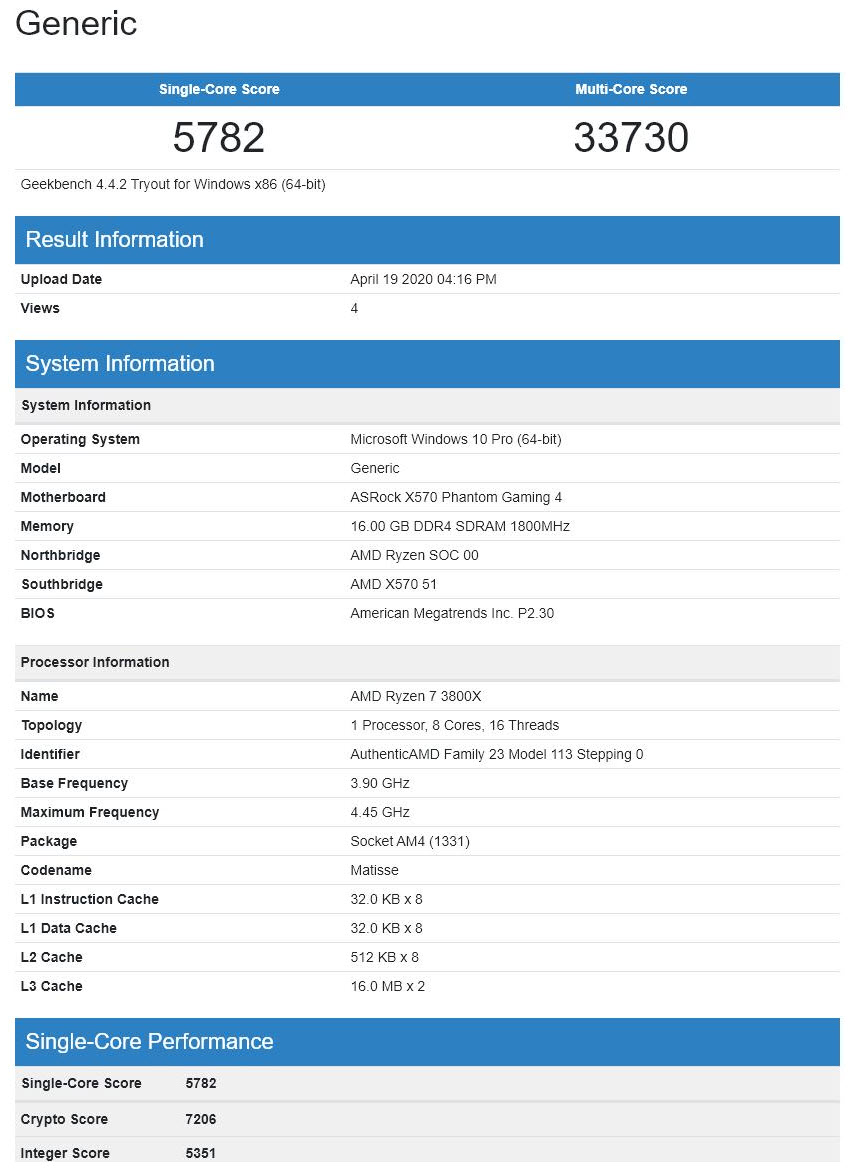Select the Multi-Core Score header
The height and width of the screenshot is (1171, 852).
[x=631, y=89]
